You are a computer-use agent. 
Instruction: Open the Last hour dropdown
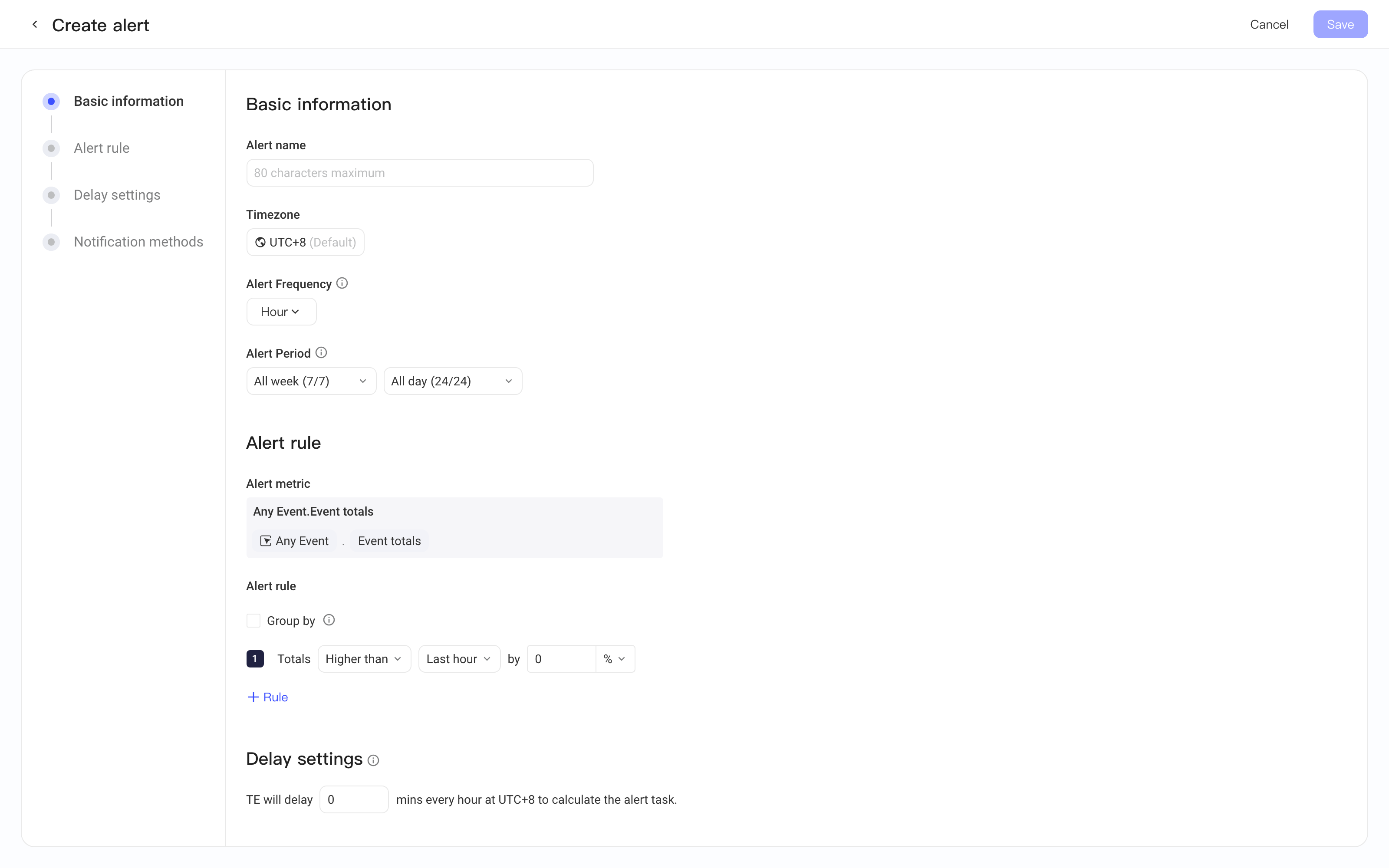[459, 659]
